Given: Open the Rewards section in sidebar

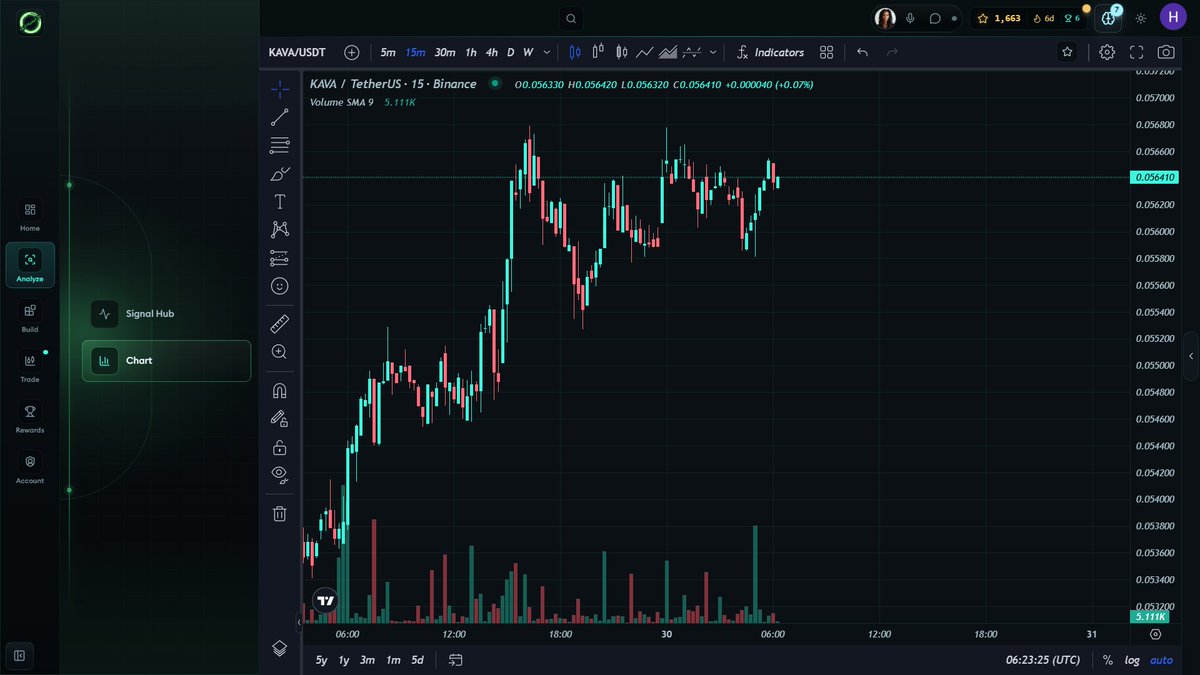Looking at the screenshot, I should pyautogui.click(x=30, y=416).
